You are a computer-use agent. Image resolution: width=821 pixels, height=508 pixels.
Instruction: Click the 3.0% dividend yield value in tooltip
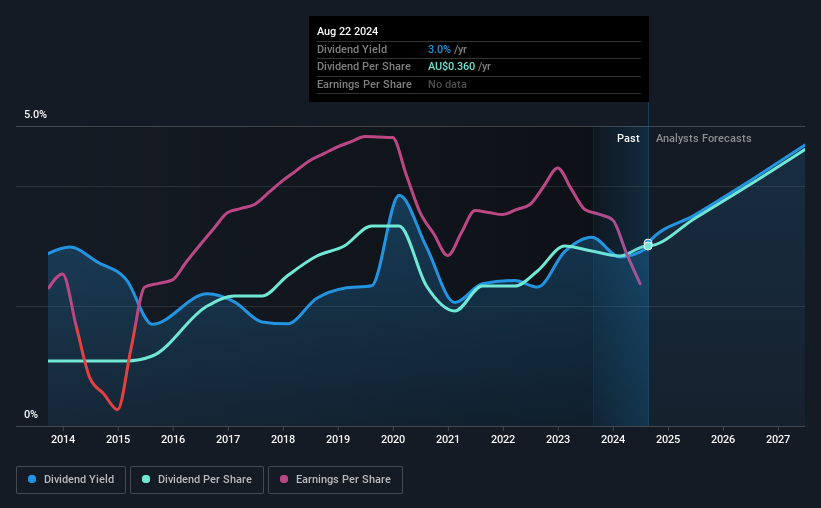[x=439, y=49]
